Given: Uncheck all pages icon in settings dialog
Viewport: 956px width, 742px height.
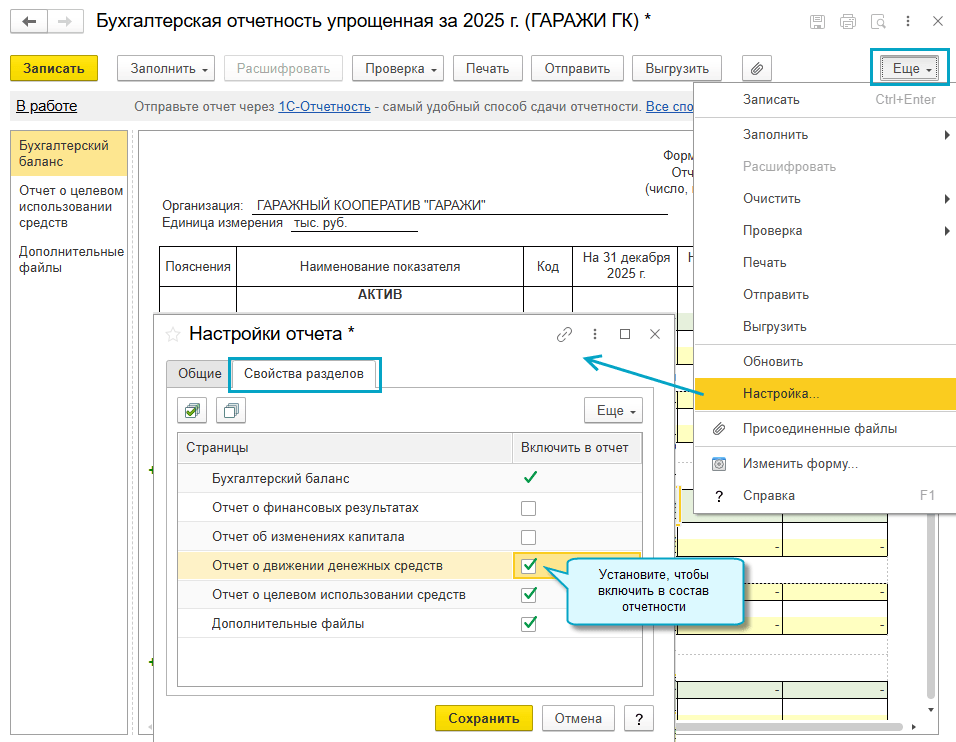Looking at the screenshot, I should click(x=231, y=410).
